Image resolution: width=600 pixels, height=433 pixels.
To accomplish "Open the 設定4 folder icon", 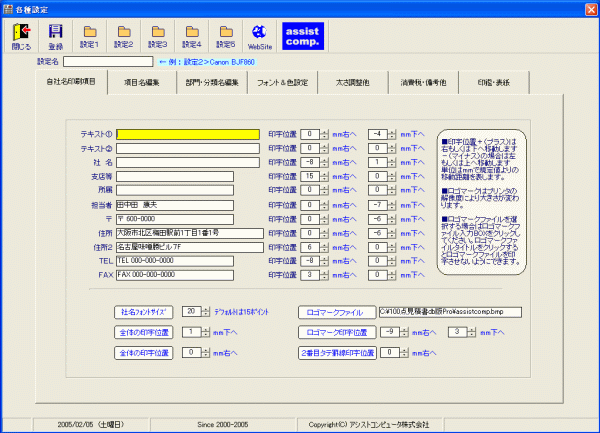I will pyautogui.click(x=192, y=36).
